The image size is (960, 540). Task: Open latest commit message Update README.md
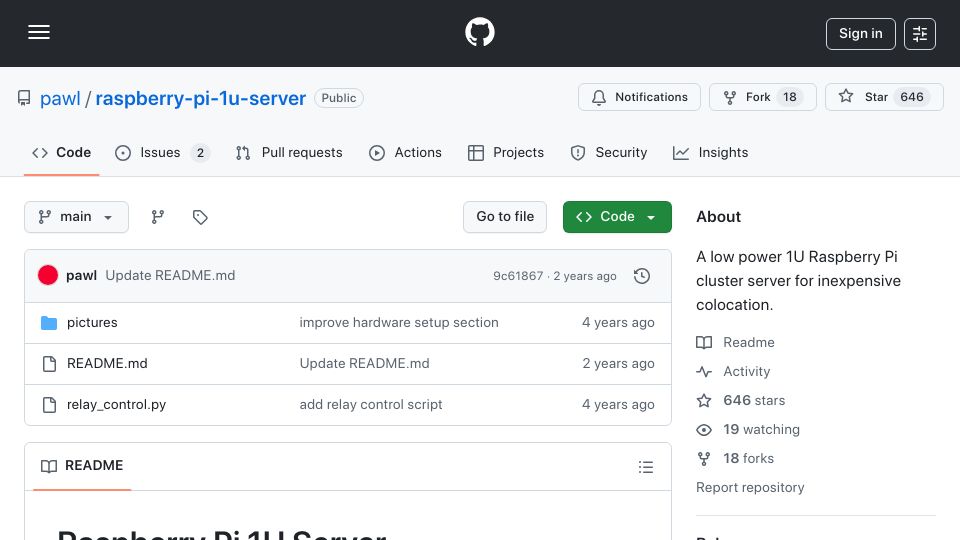(x=170, y=276)
